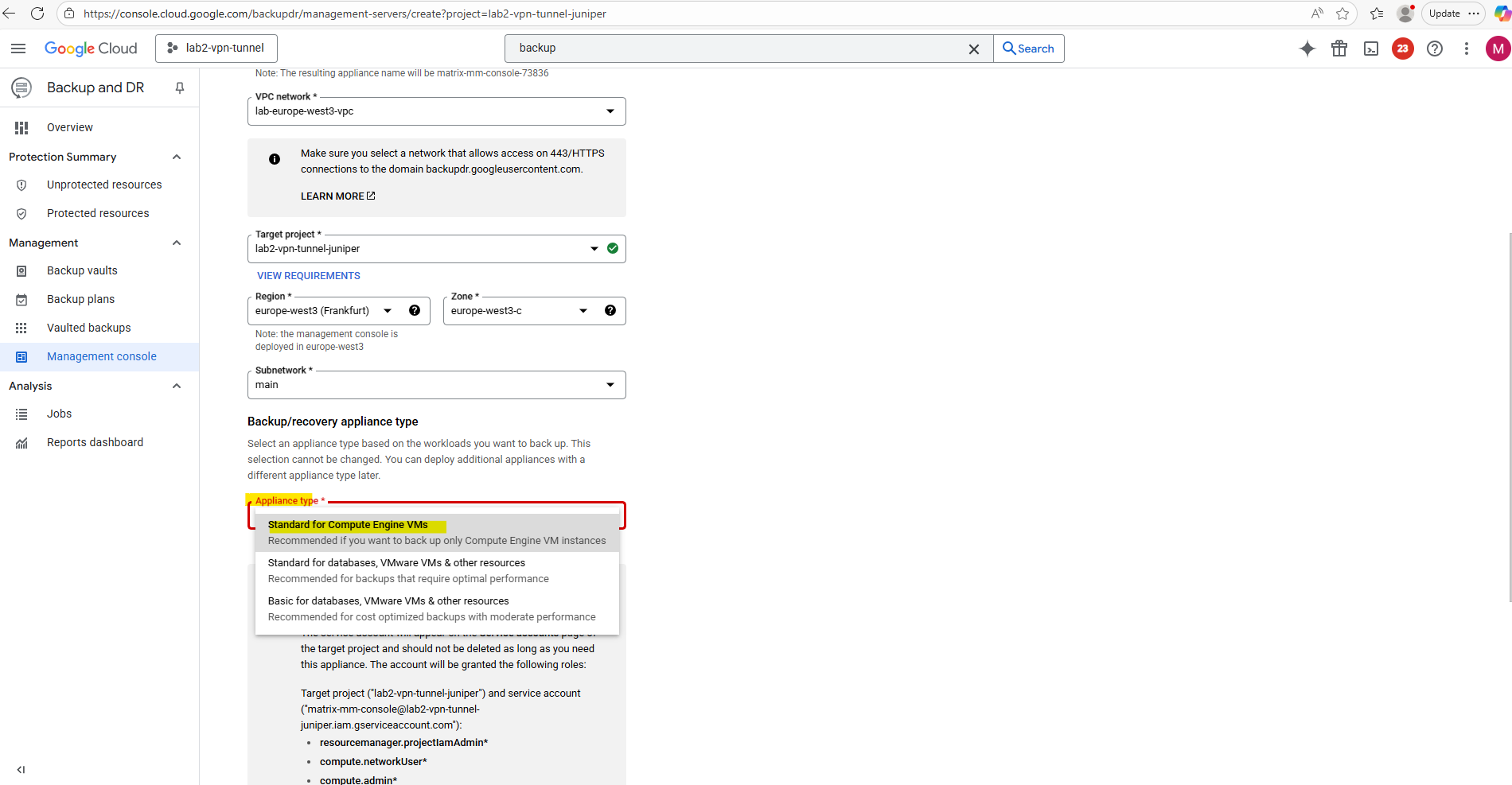Screen dimensions: 1512x785
Task: Collapse the Protection Summary section
Action: [177, 157]
